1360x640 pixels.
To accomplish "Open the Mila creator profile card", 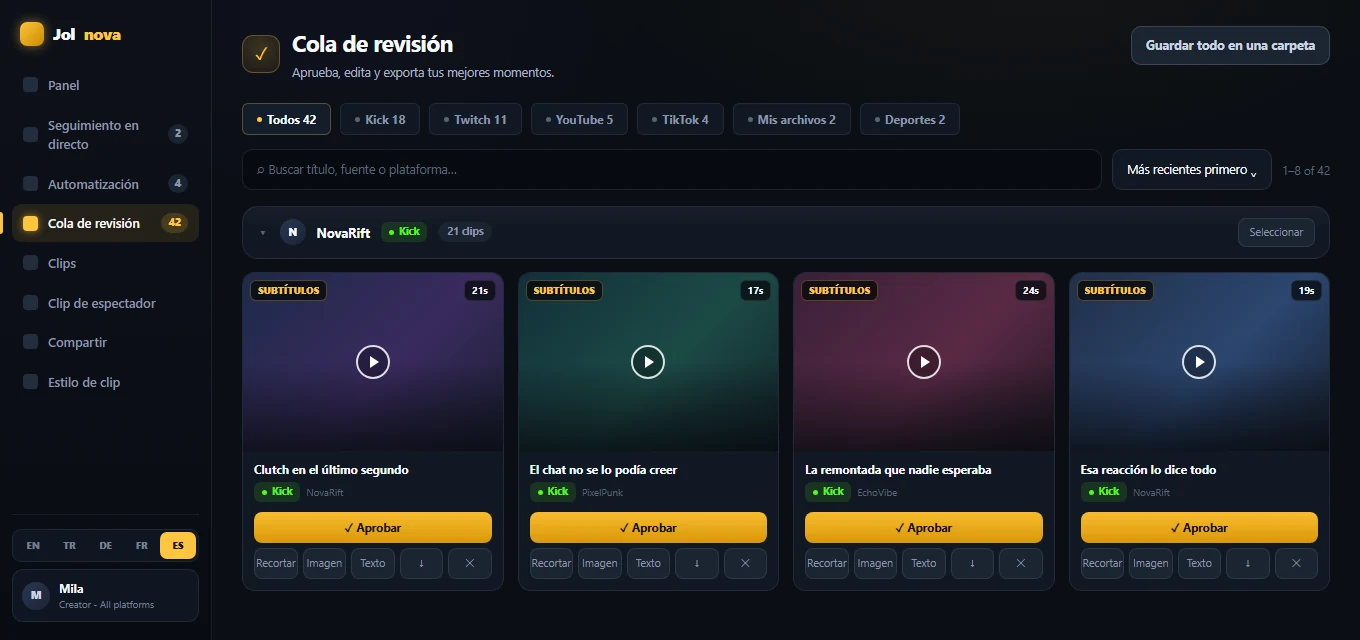I will (105, 596).
